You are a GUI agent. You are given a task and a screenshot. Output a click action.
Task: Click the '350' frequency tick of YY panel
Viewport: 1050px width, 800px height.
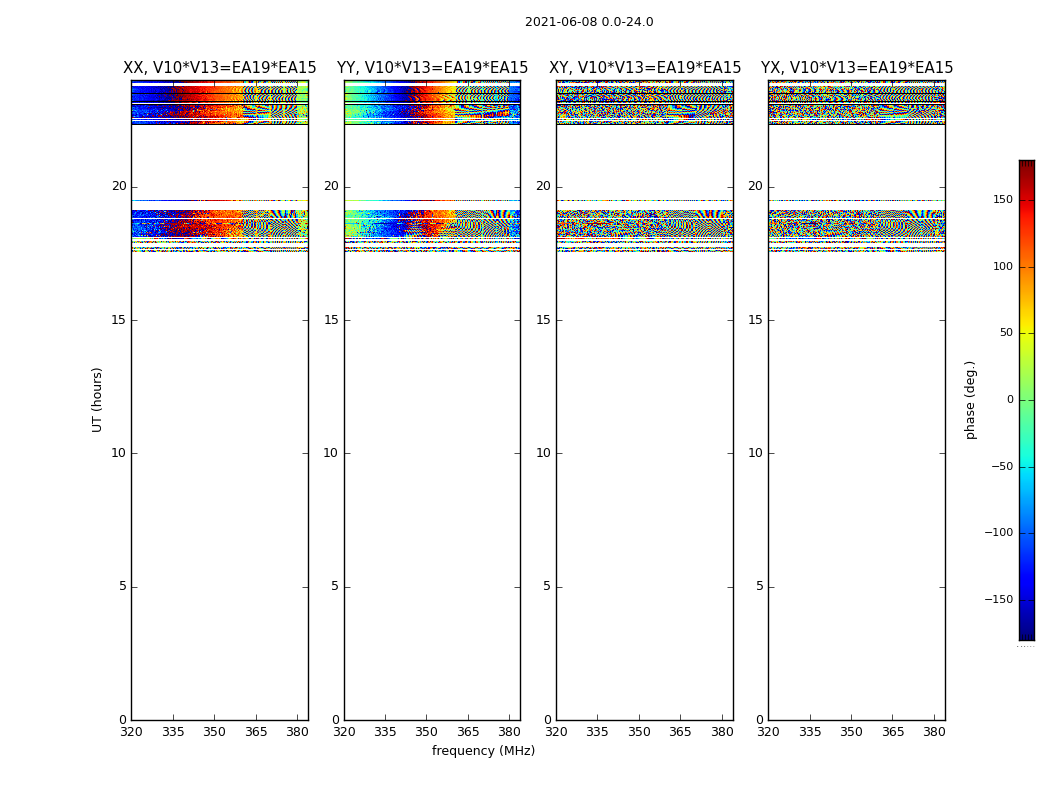(427, 732)
